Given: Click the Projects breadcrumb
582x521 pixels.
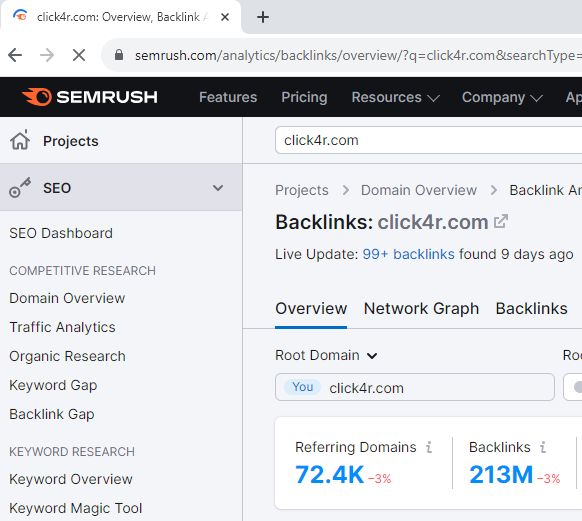Looking at the screenshot, I should pyautogui.click(x=302, y=190).
